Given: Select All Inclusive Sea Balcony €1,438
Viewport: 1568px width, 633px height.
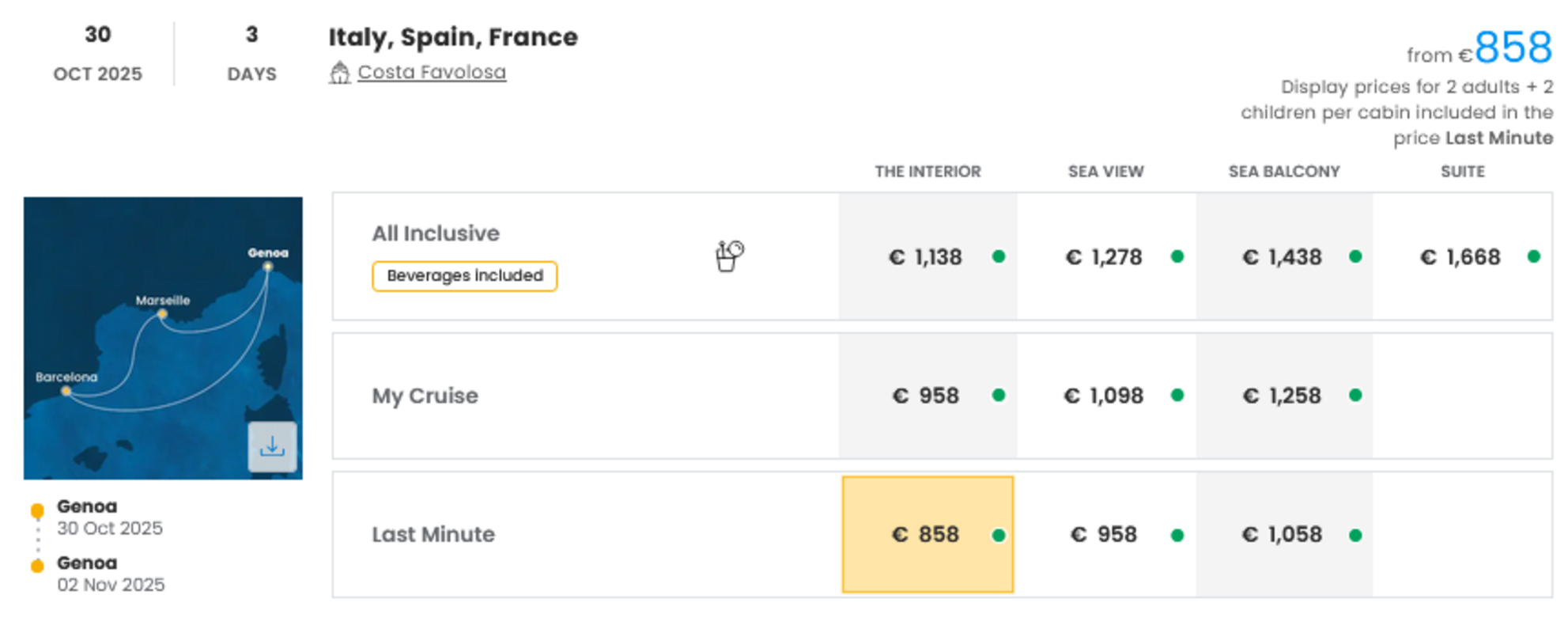Looking at the screenshot, I should (x=1283, y=257).
